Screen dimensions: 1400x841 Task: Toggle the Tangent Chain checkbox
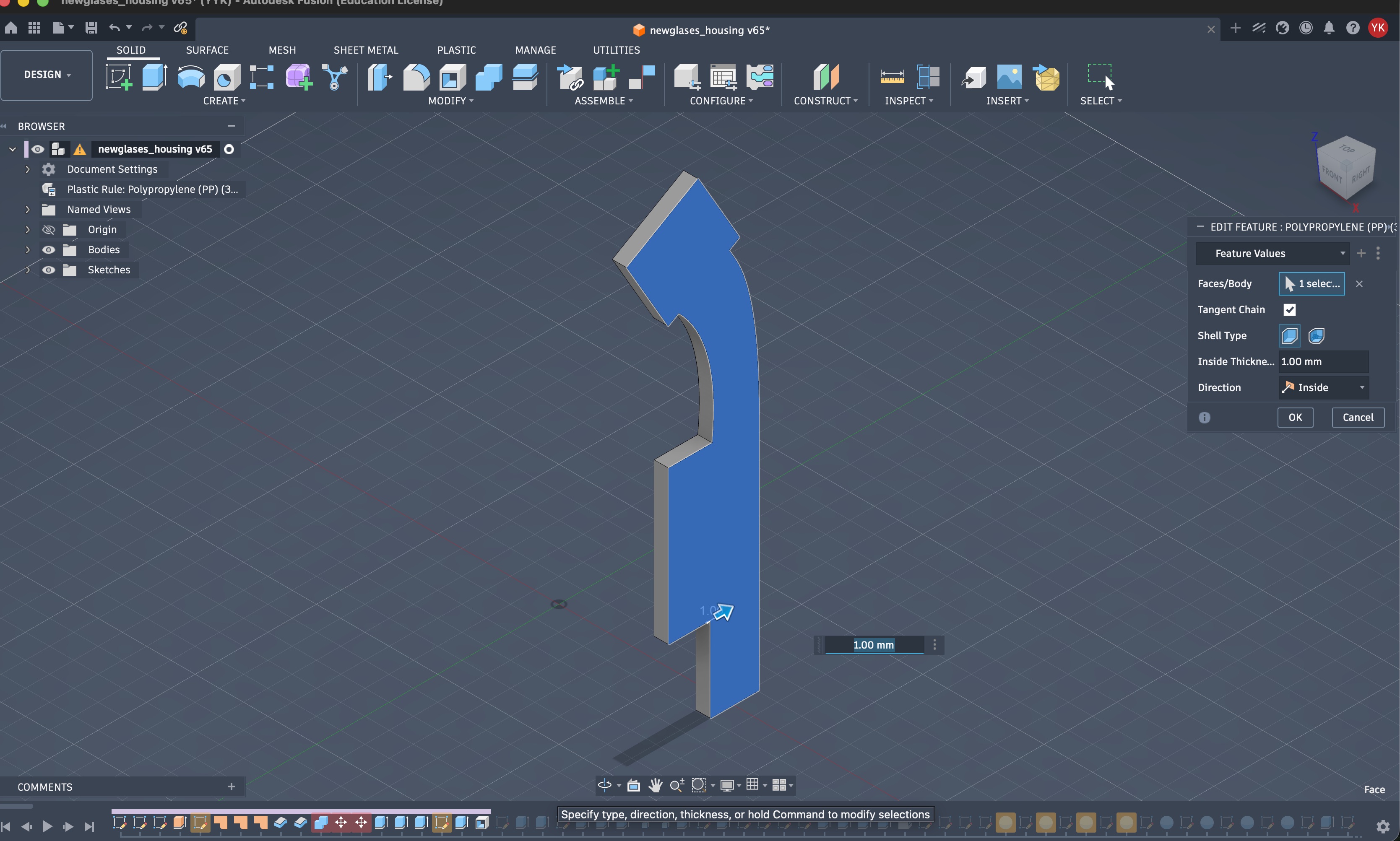click(x=1289, y=309)
